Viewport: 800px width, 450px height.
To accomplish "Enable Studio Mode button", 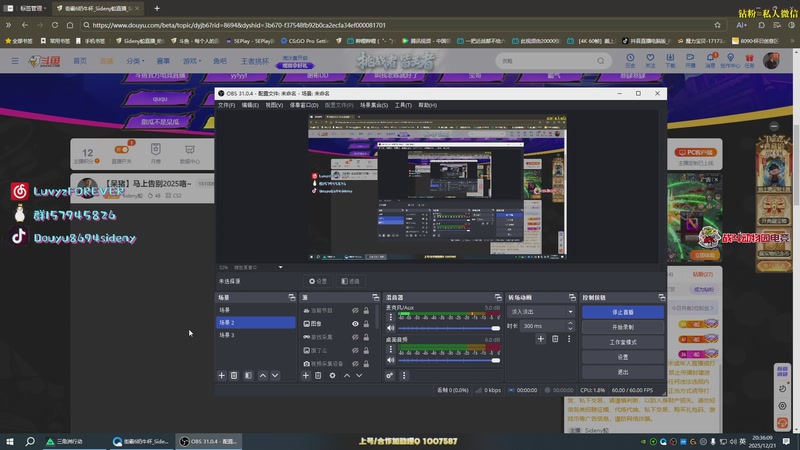I will pyautogui.click(x=623, y=342).
